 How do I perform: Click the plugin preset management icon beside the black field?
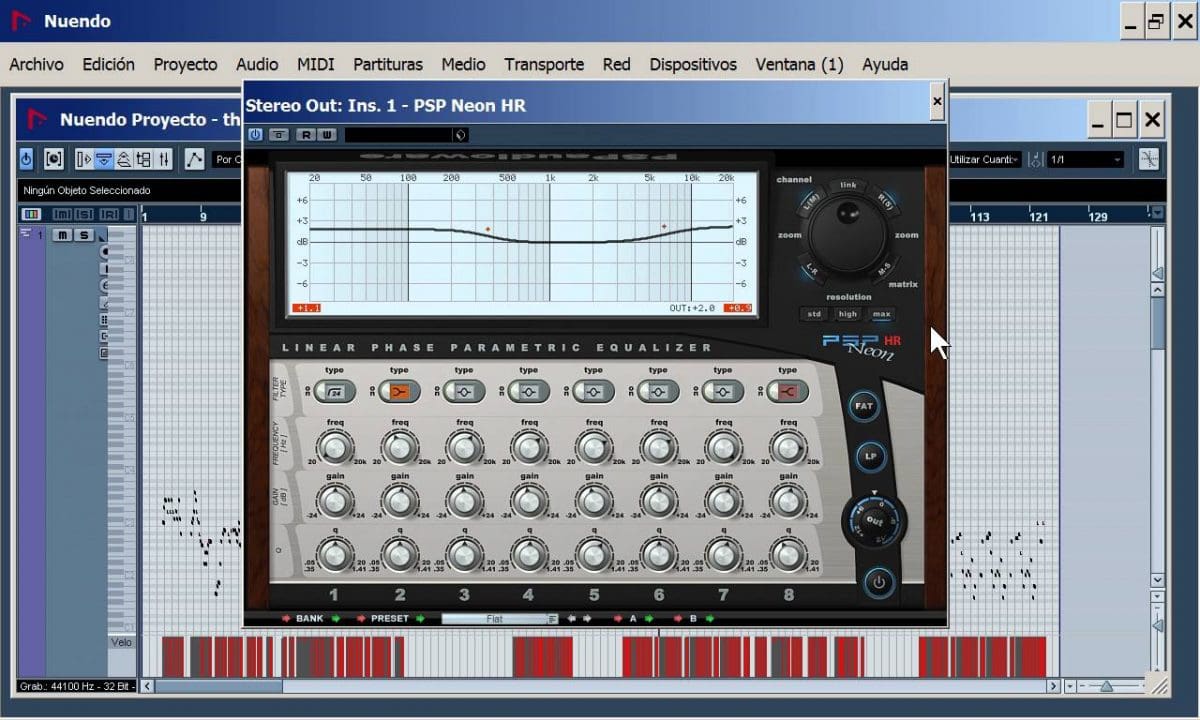tap(460, 135)
